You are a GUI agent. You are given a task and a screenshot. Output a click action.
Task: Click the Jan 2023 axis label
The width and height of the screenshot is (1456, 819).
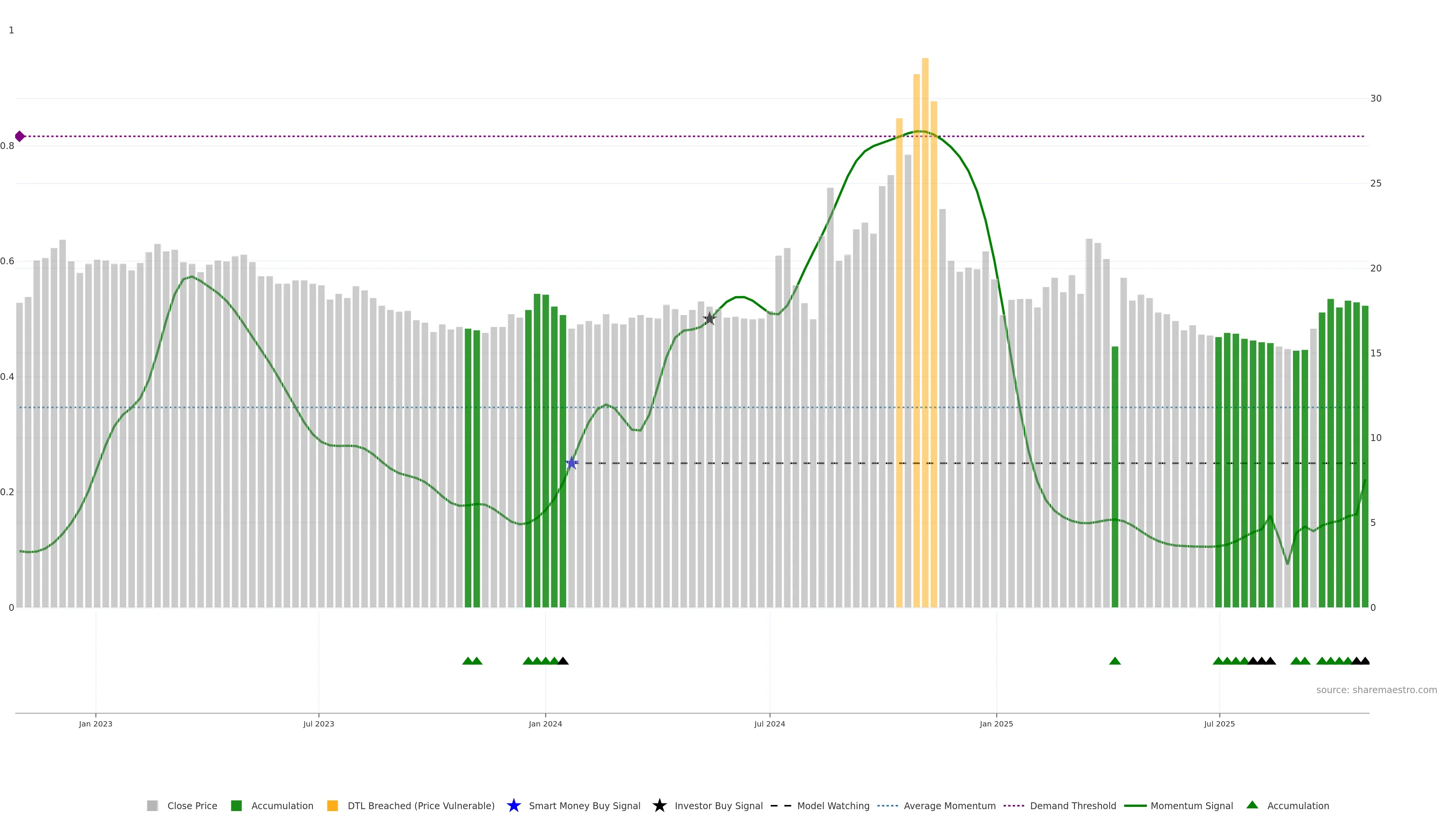pos(96,723)
